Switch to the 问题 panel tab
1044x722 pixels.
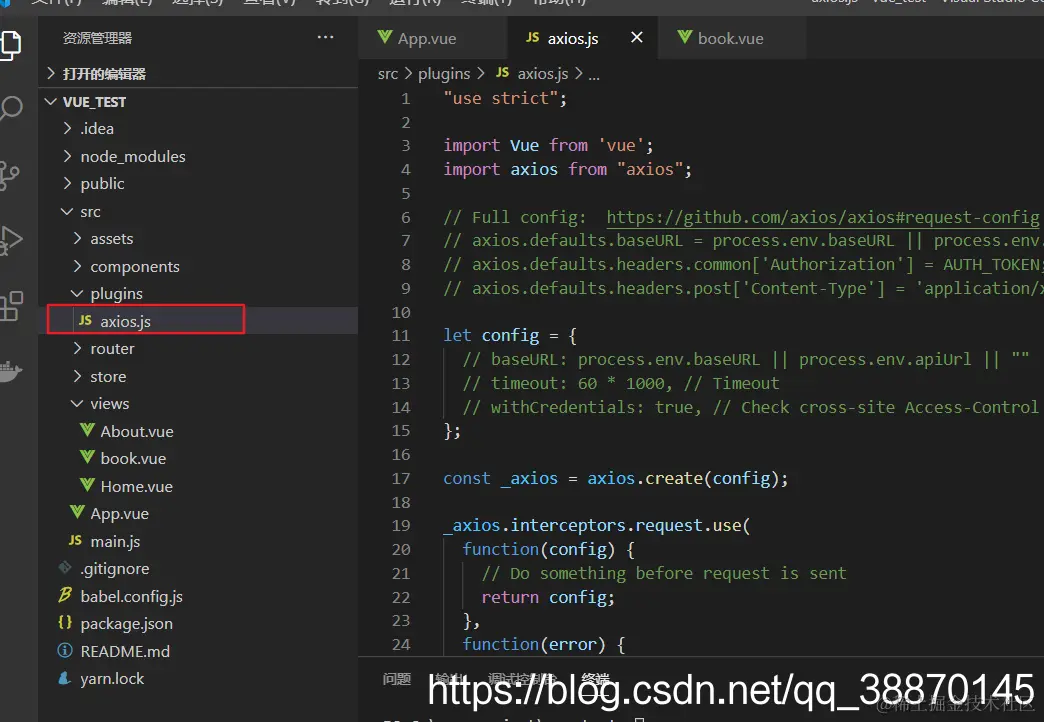(397, 679)
